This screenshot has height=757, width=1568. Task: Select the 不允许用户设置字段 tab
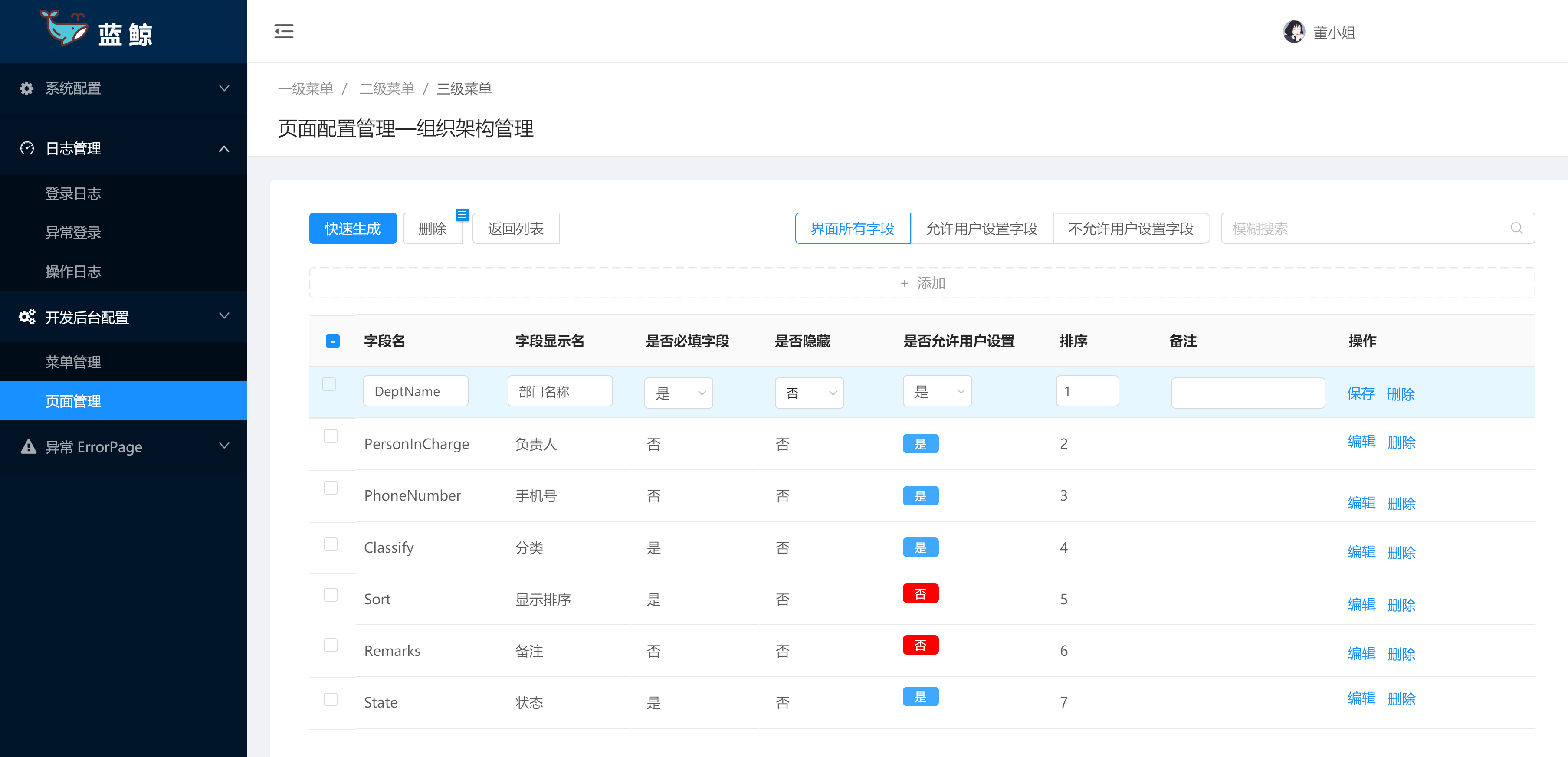click(x=1131, y=228)
